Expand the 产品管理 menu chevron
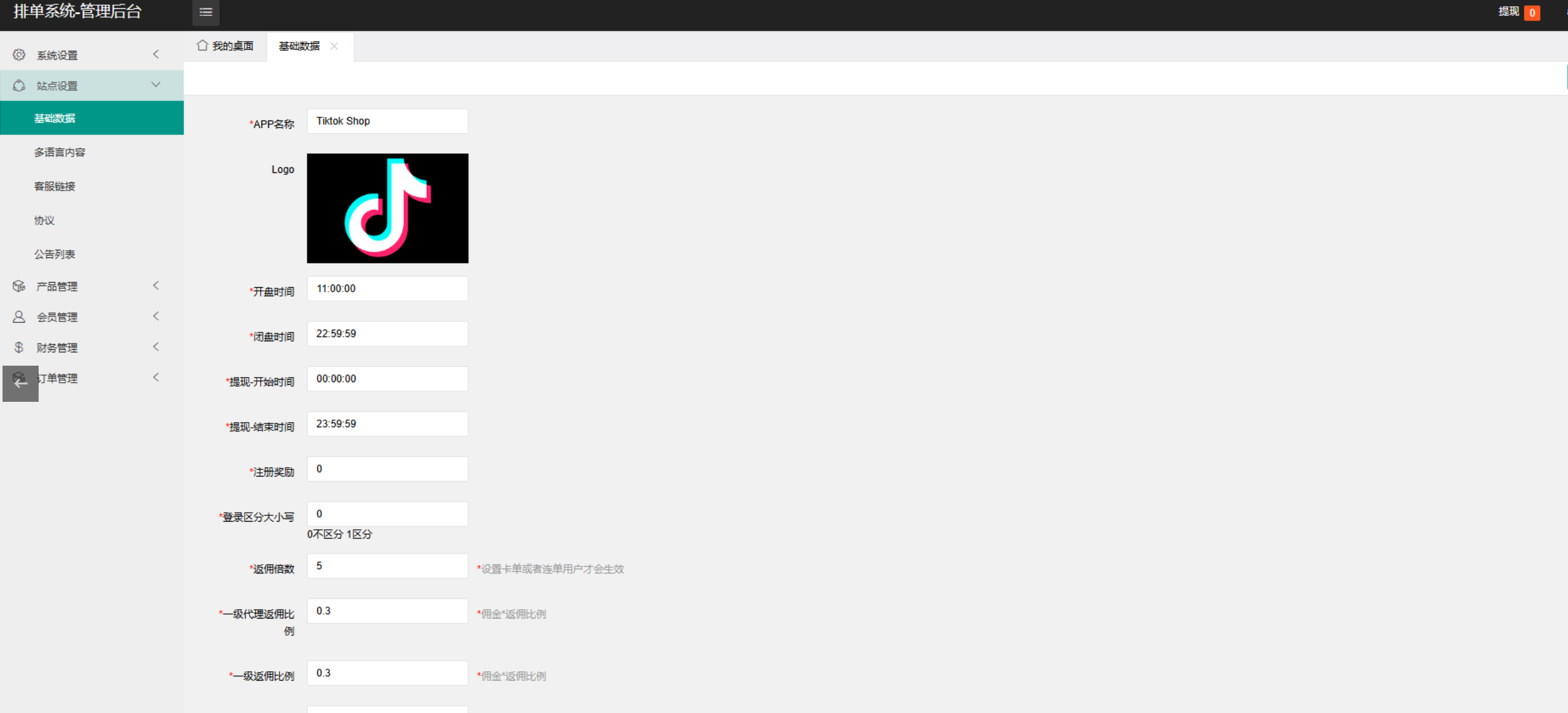The height and width of the screenshot is (713, 1568). coord(156,286)
